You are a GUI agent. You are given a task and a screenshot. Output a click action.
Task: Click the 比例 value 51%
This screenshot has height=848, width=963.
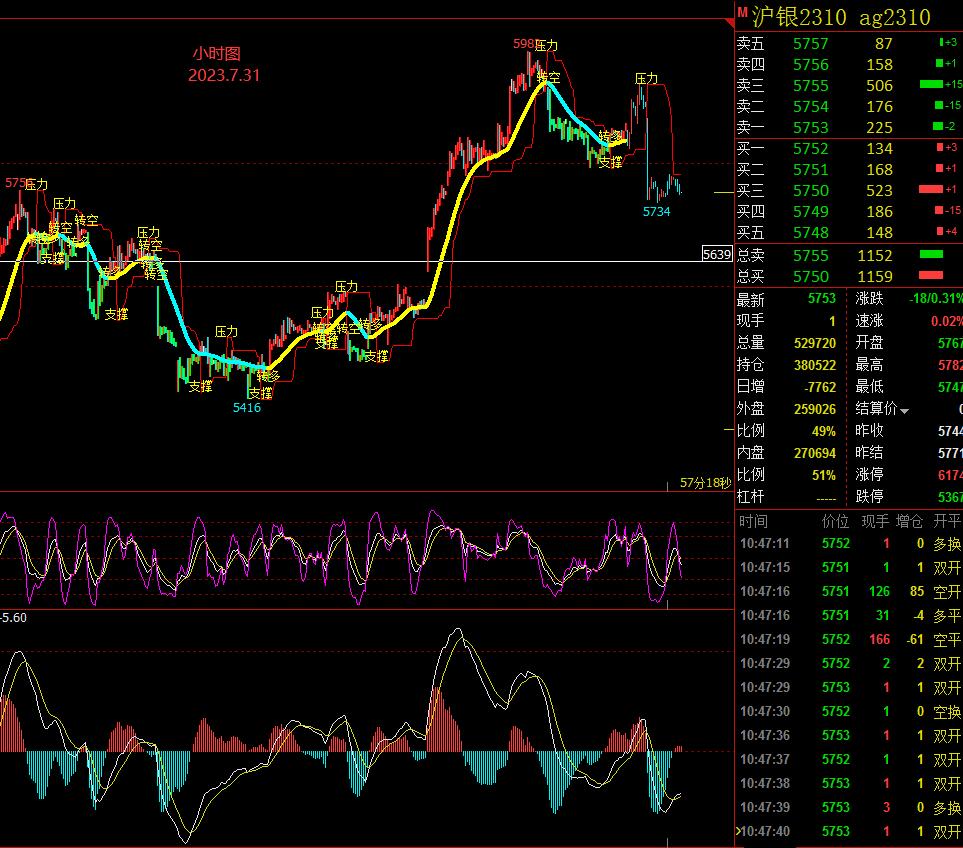coord(824,475)
